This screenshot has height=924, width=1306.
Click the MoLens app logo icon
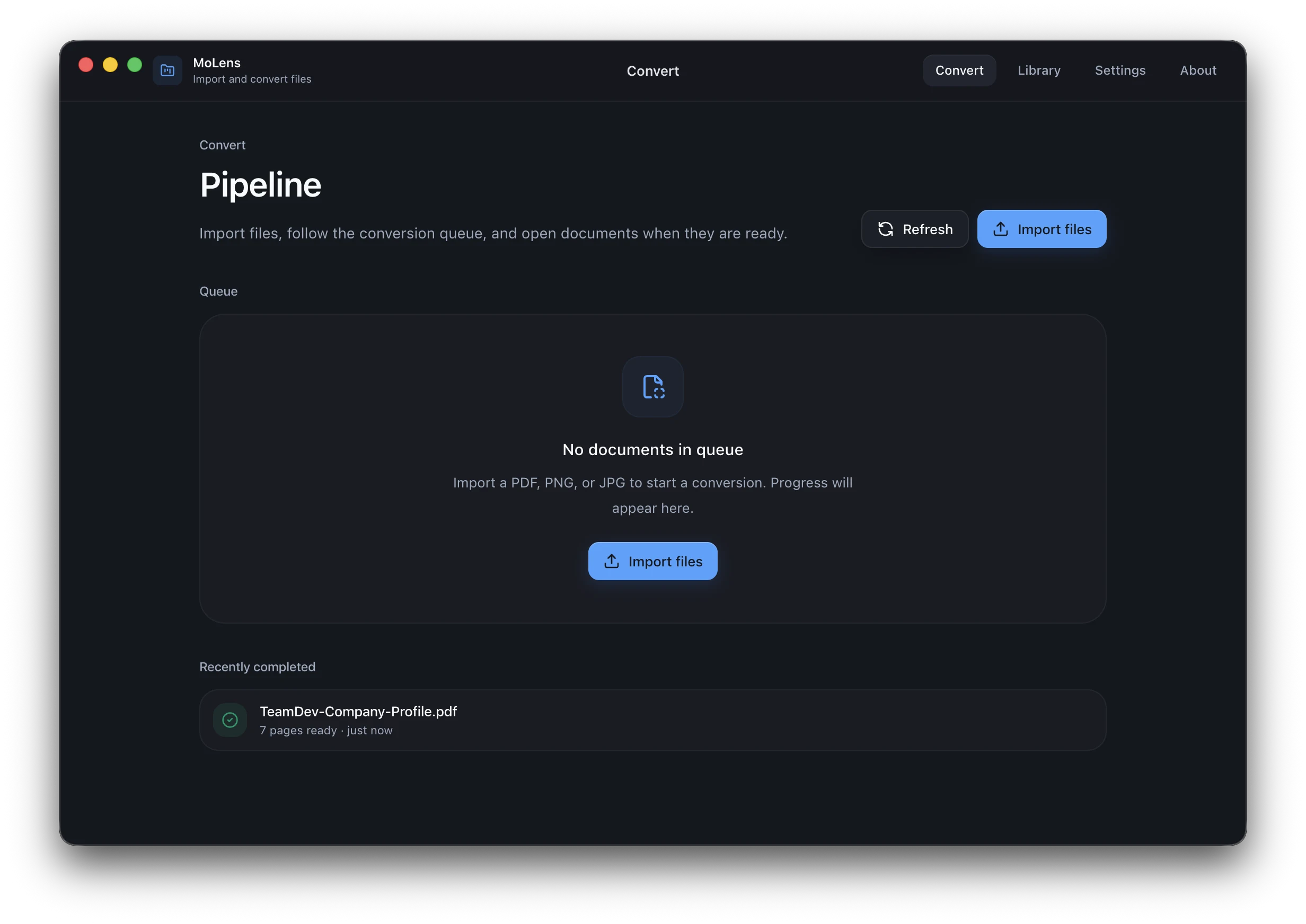click(167, 70)
